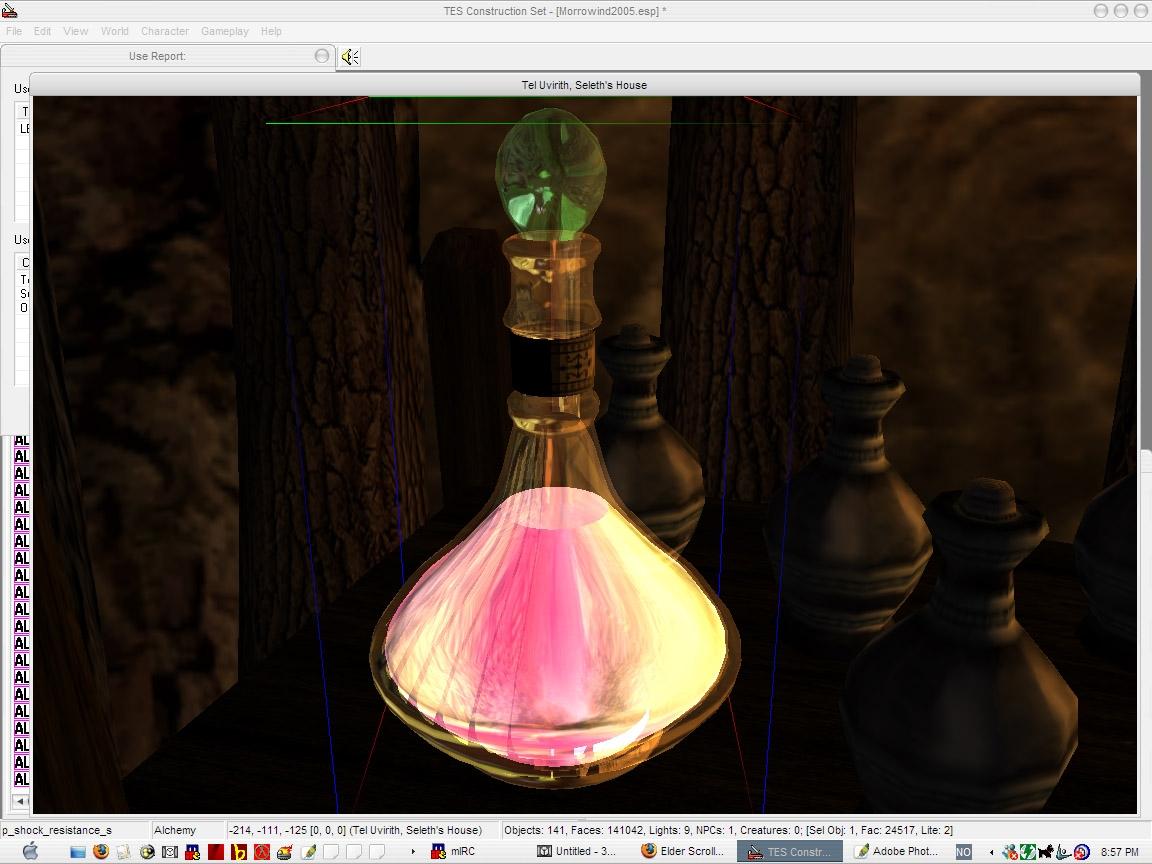Expand the quick launch overflow arrow
1152x864 pixels.
coord(414,852)
